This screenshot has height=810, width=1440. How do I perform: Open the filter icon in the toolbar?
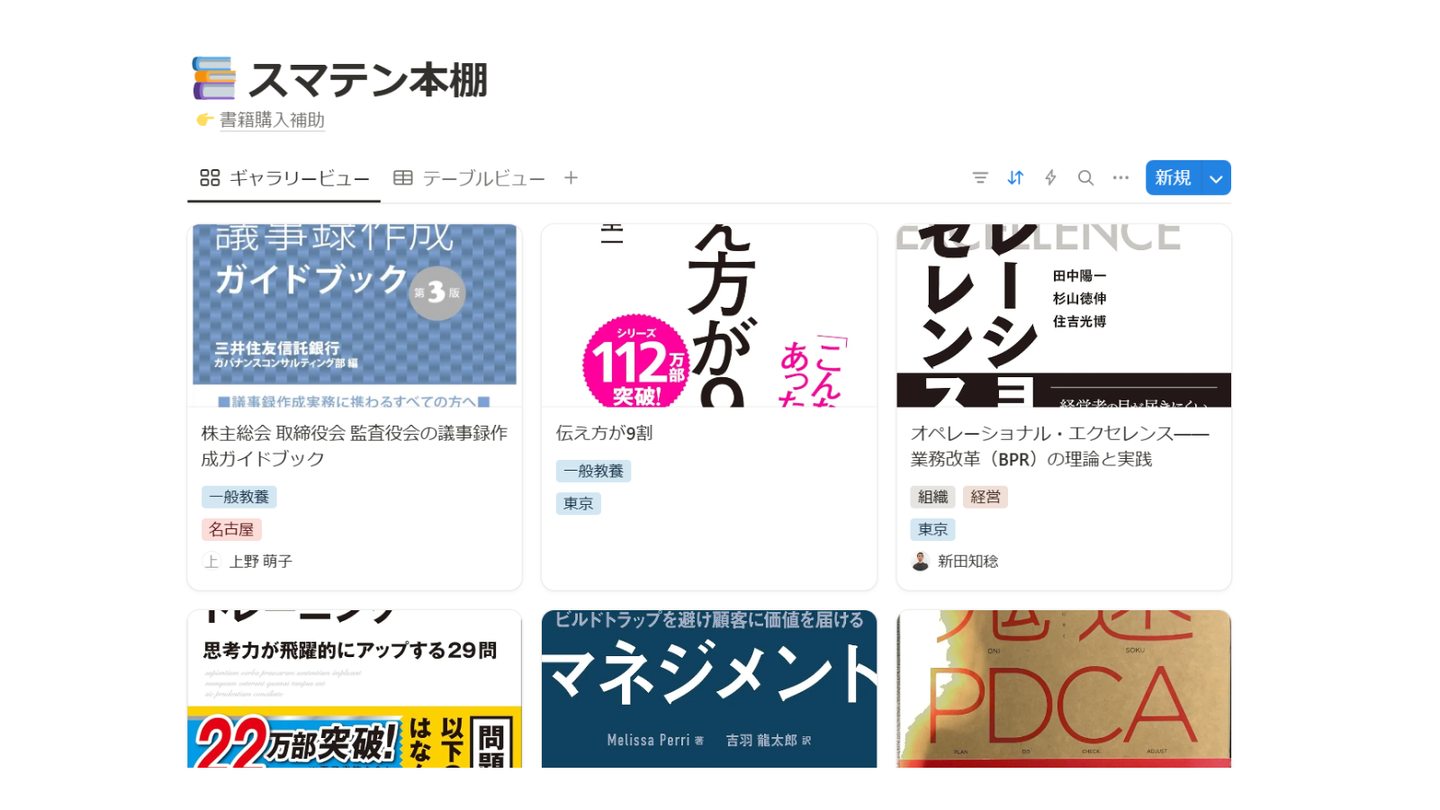[980, 178]
